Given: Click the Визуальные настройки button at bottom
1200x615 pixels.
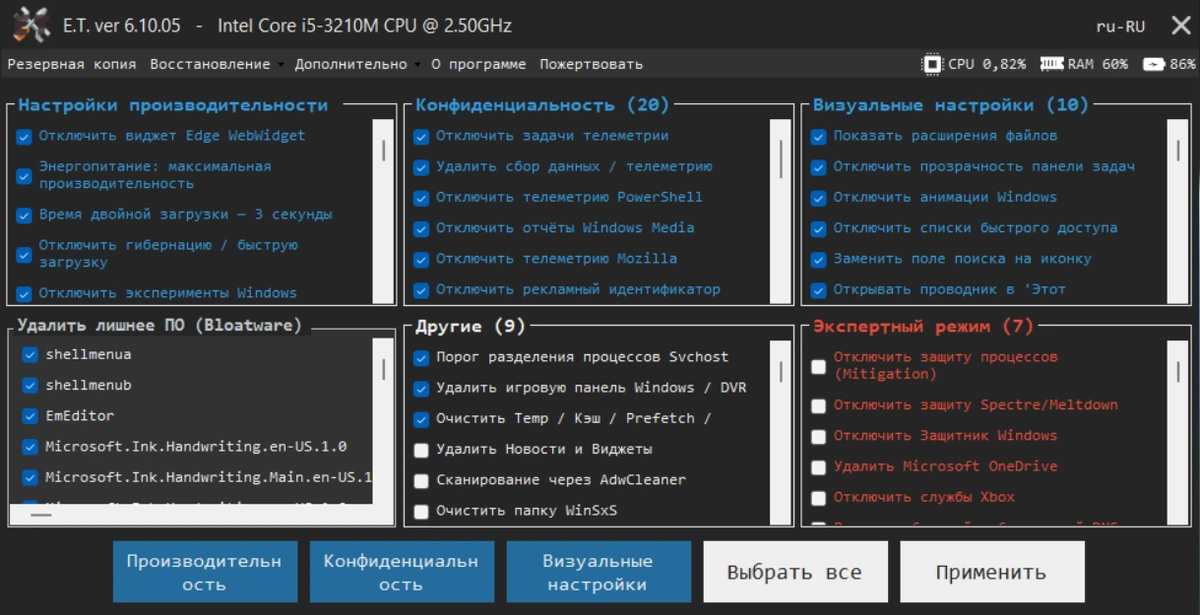Looking at the screenshot, I should tap(598, 572).
